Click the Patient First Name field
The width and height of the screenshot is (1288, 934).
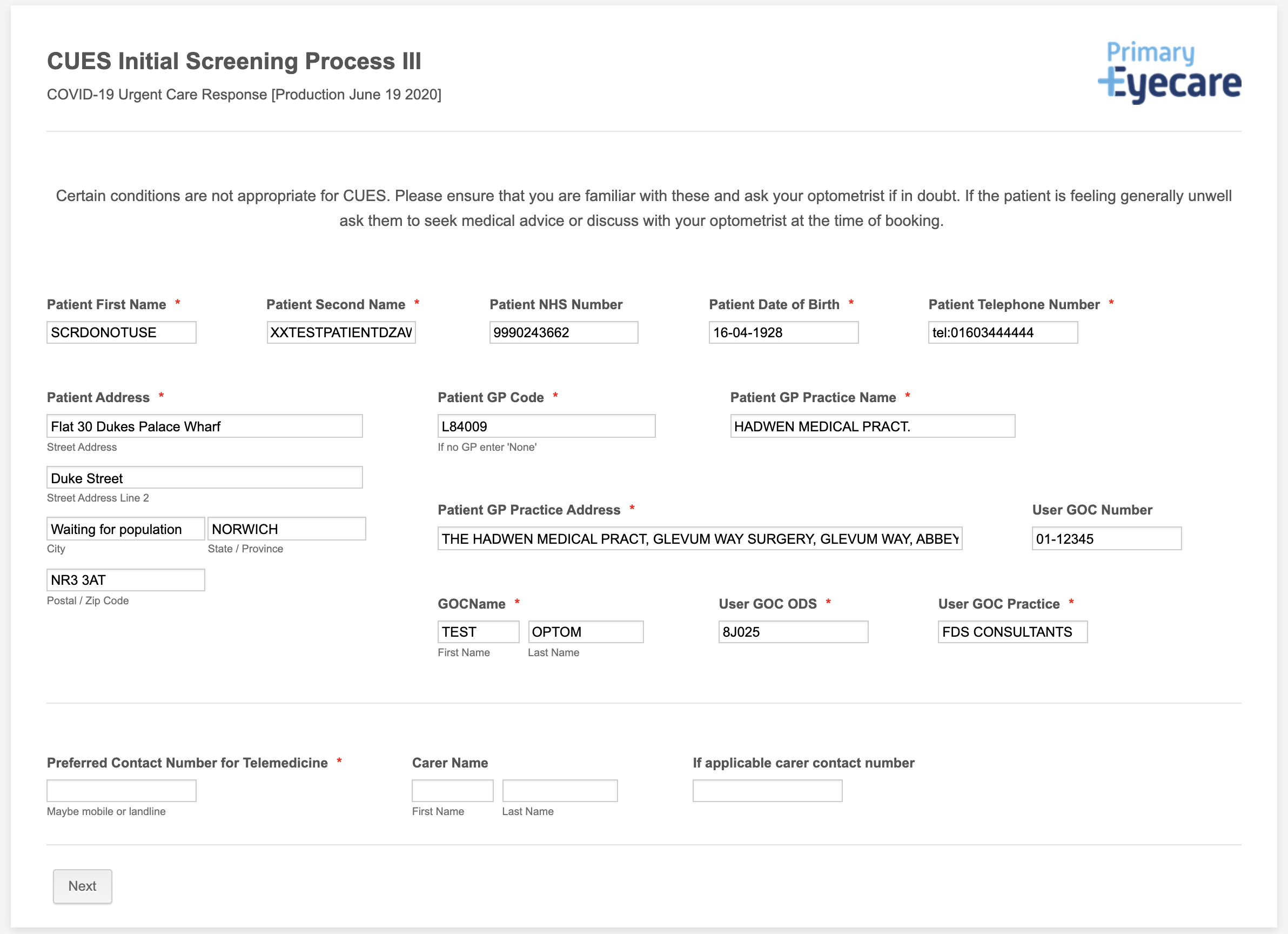[121, 332]
